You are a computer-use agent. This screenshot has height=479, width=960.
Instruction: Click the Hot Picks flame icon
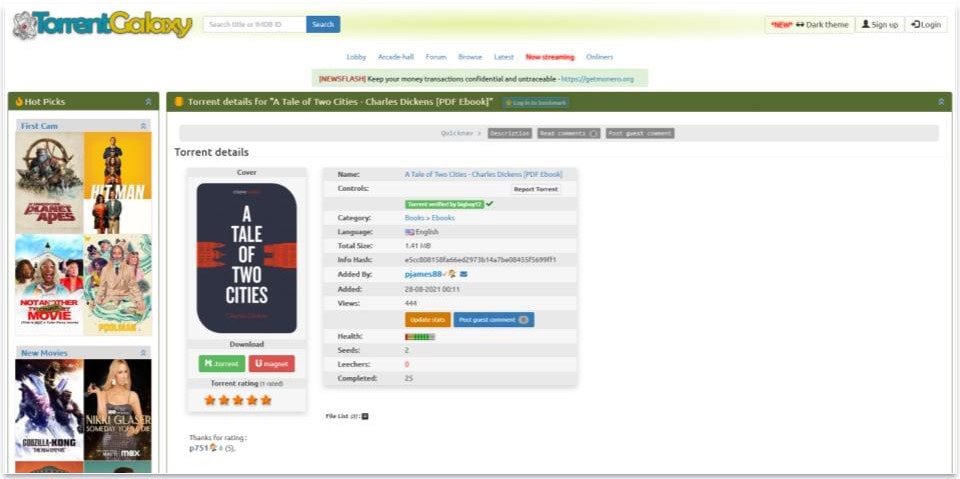point(18,102)
